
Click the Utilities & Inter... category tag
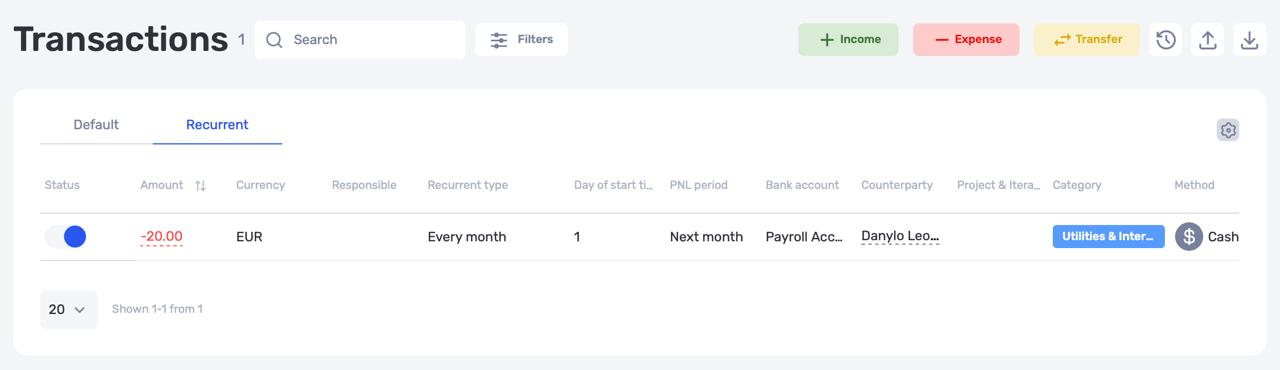(1108, 237)
